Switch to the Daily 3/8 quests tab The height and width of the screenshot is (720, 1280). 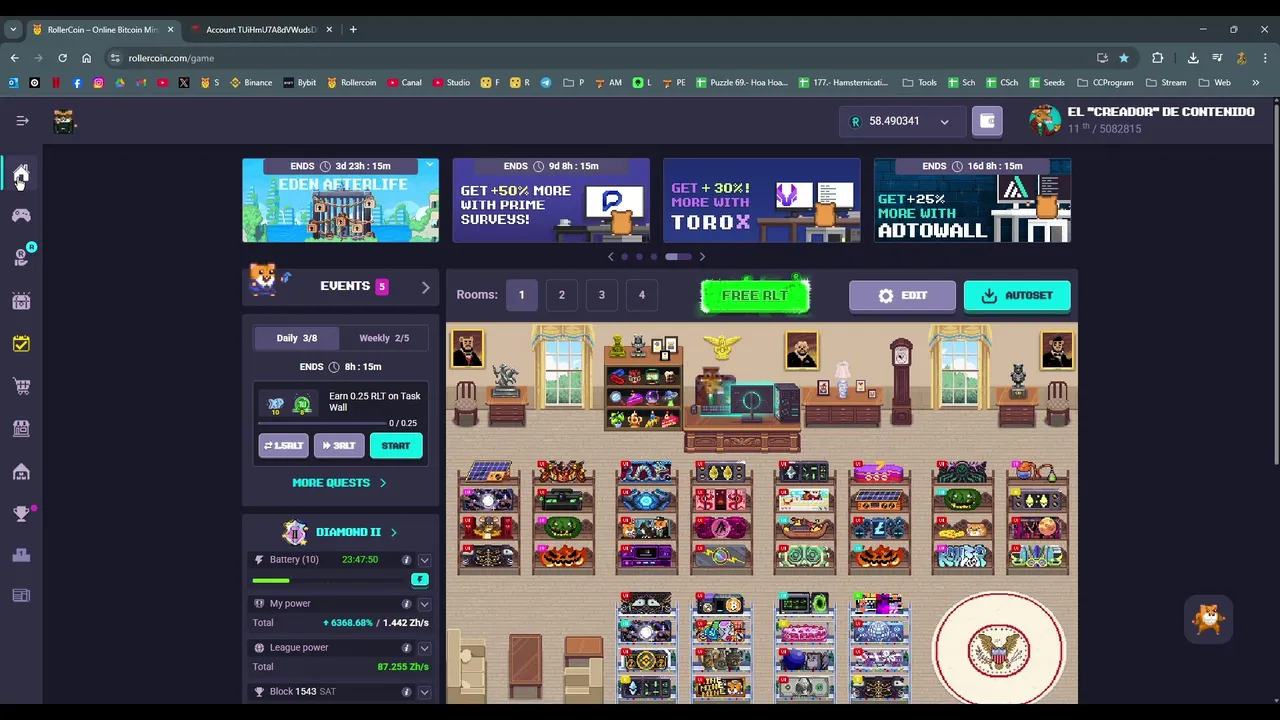(x=296, y=338)
